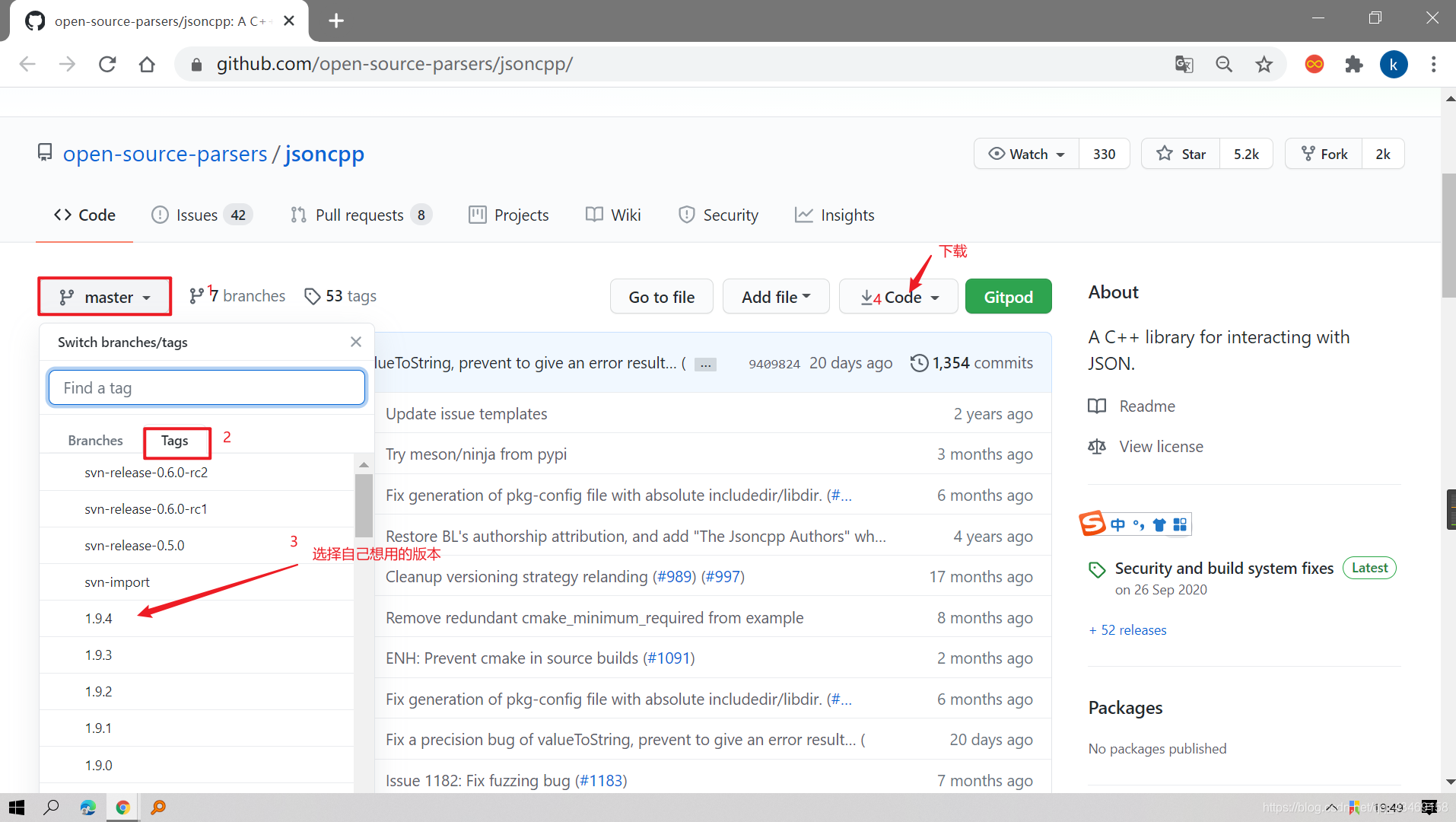Open the Chrome three-dot menu

tap(1433, 64)
